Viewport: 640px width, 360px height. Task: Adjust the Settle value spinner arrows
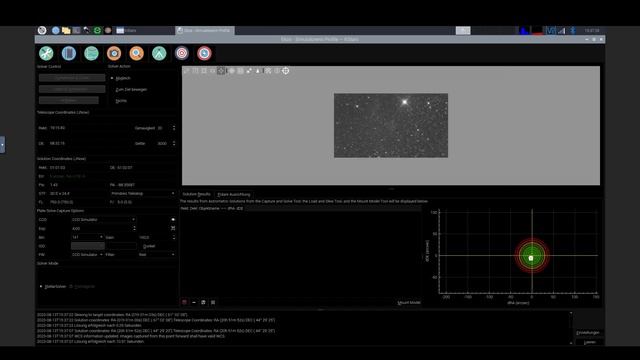(x=174, y=143)
